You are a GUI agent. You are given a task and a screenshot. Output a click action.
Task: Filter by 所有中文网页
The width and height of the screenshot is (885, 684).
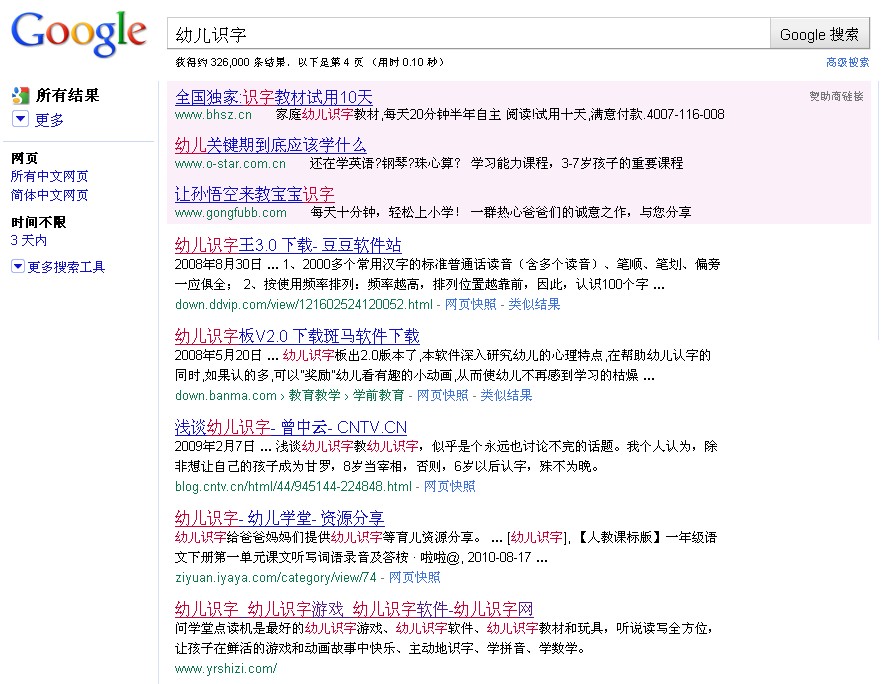click(49, 176)
